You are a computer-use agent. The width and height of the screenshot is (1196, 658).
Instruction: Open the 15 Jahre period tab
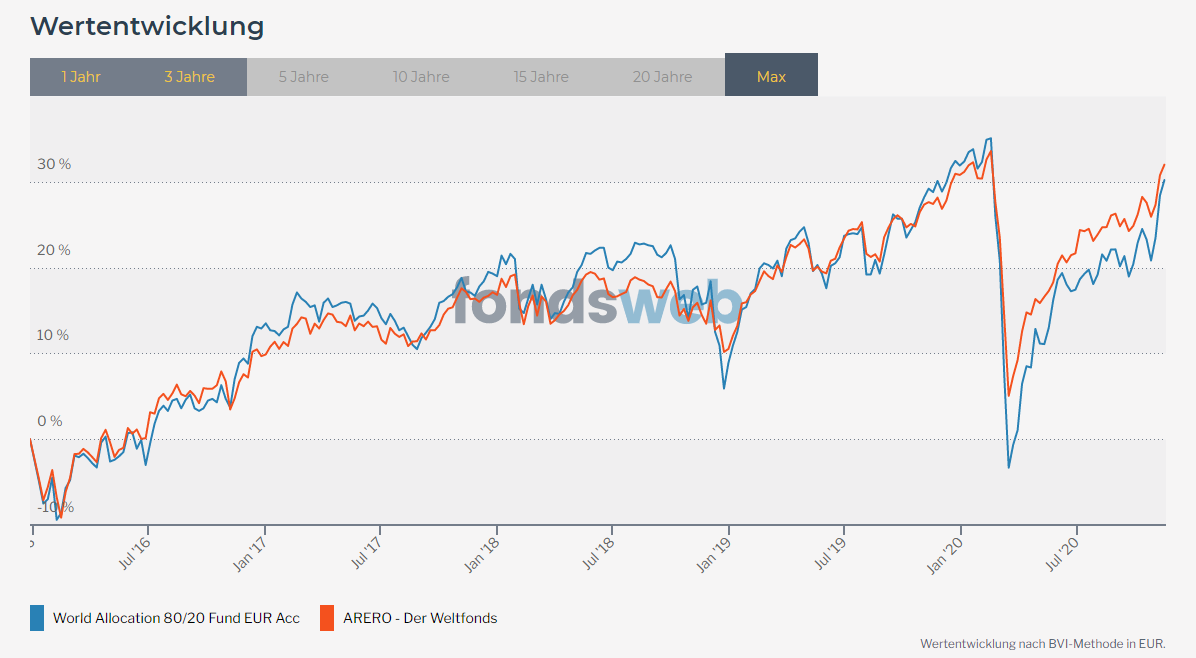pos(541,77)
